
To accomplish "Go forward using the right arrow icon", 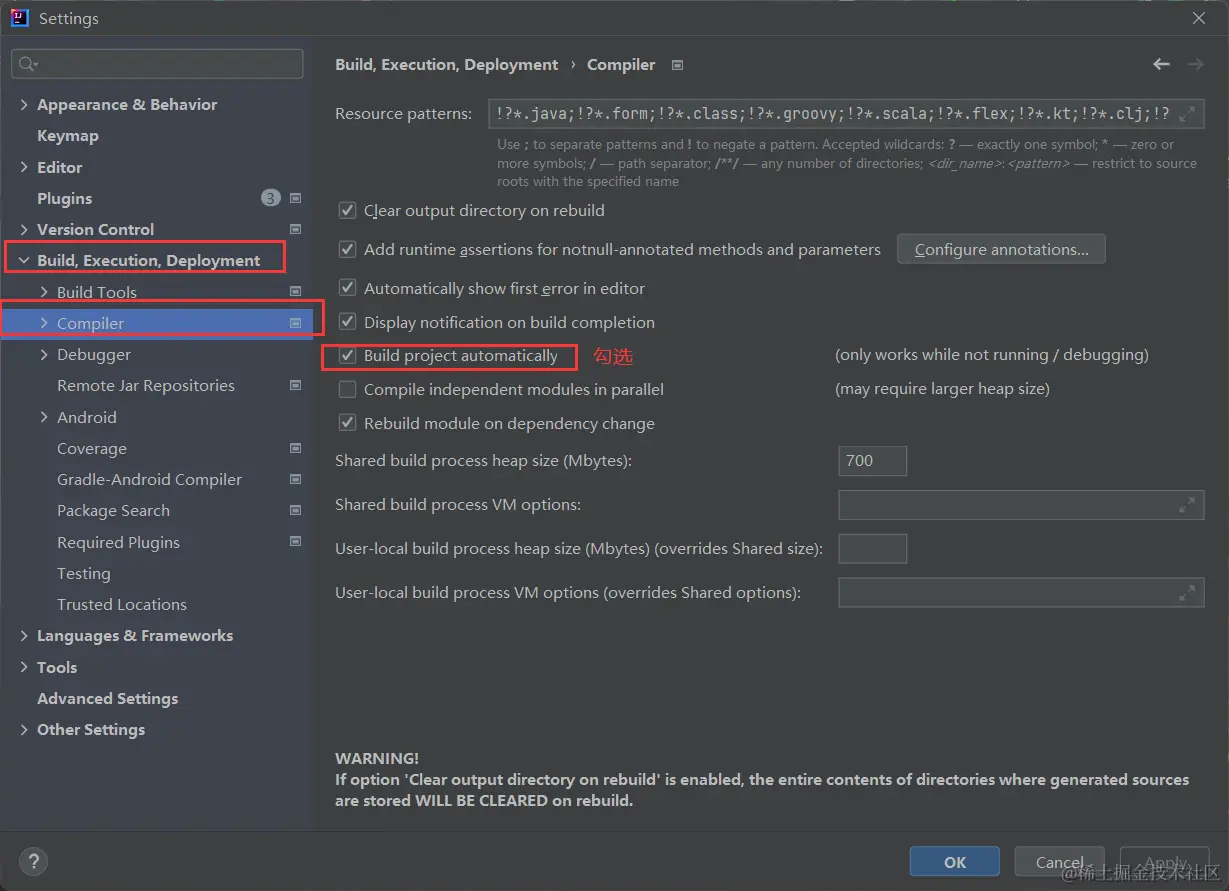I will [x=1195, y=64].
